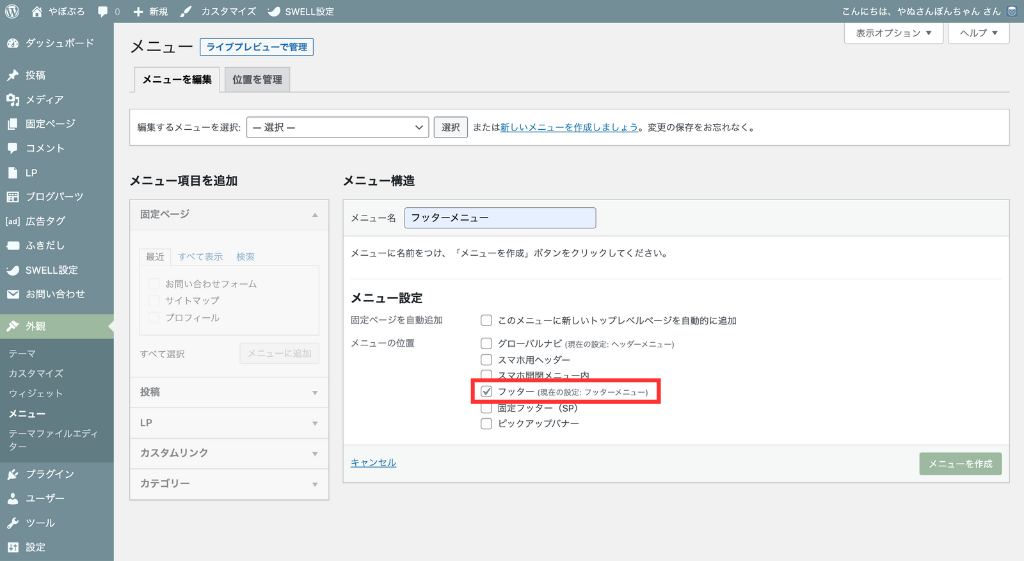Follow 新しいメニューを作成しましょう link
The height and width of the screenshot is (561, 1024).
pyautogui.click(x=569, y=127)
